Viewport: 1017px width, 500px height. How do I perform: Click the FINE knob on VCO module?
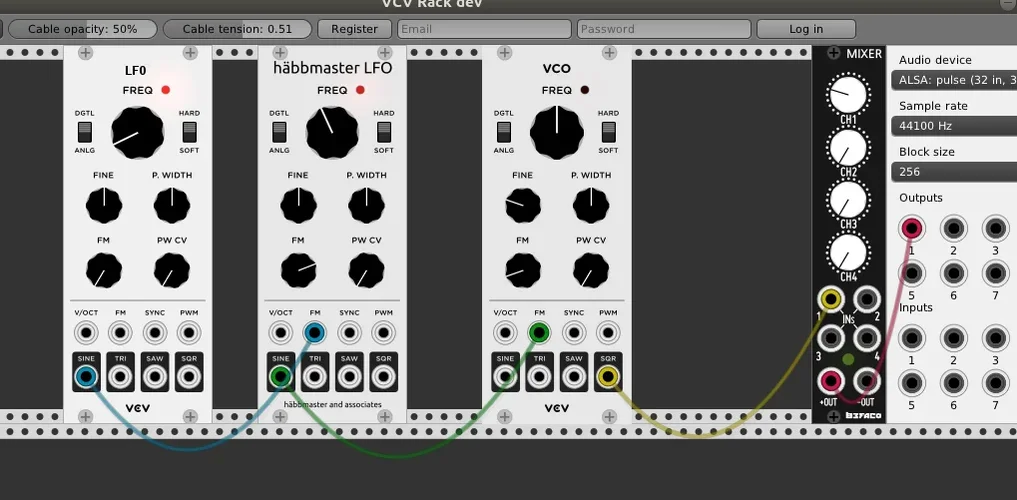(x=523, y=206)
